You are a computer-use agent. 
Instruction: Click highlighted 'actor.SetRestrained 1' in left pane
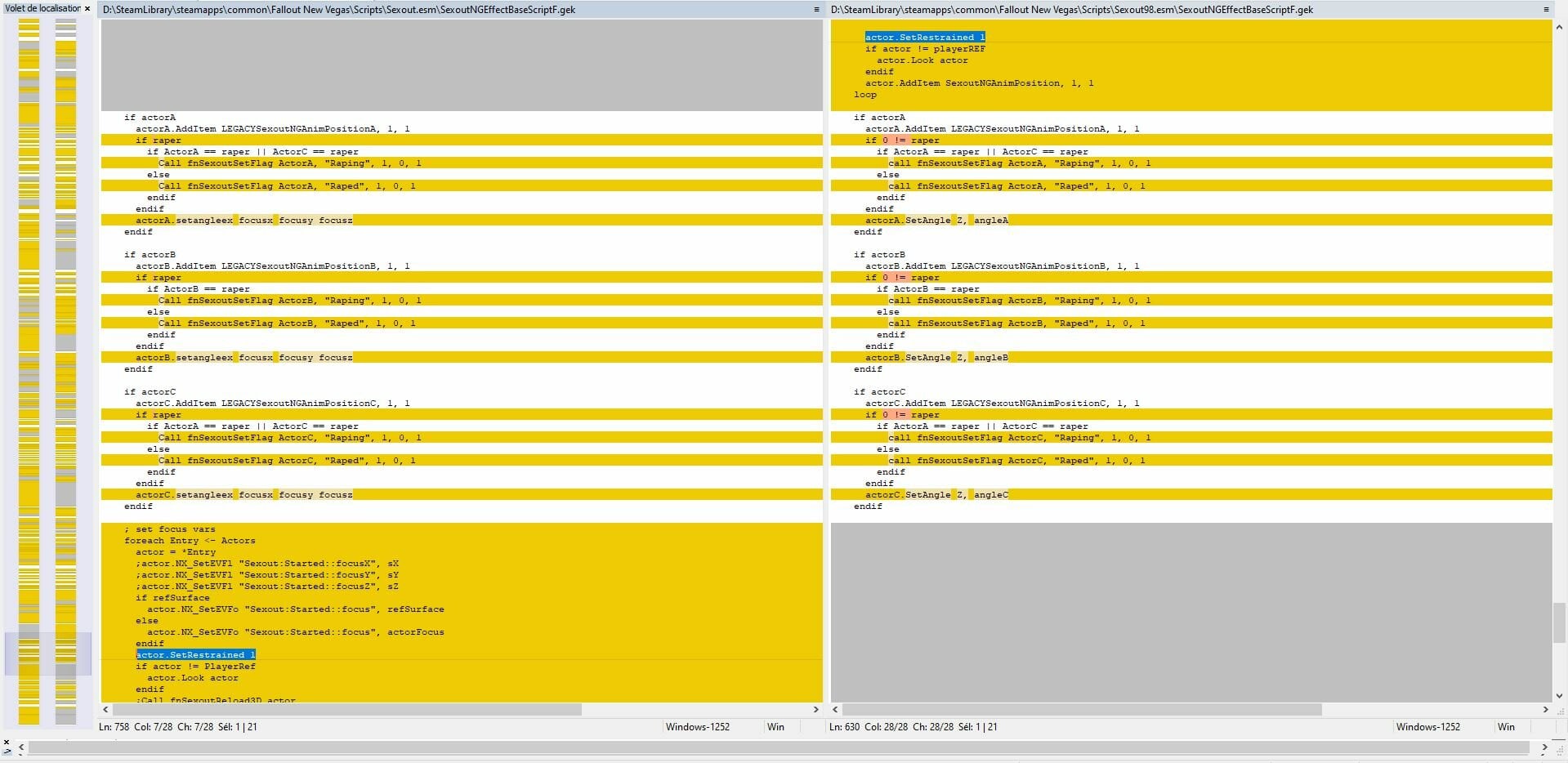[x=196, y=654]
